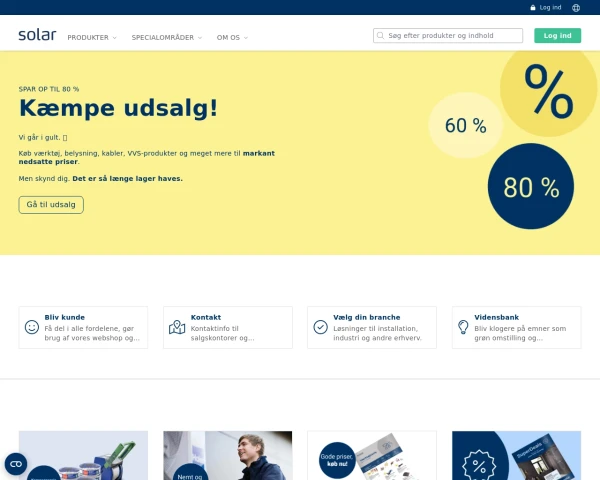Click the lightbulb Vidensbank icon
The width and height of the screenshot is (600, 480).
[x=463, y=327]
